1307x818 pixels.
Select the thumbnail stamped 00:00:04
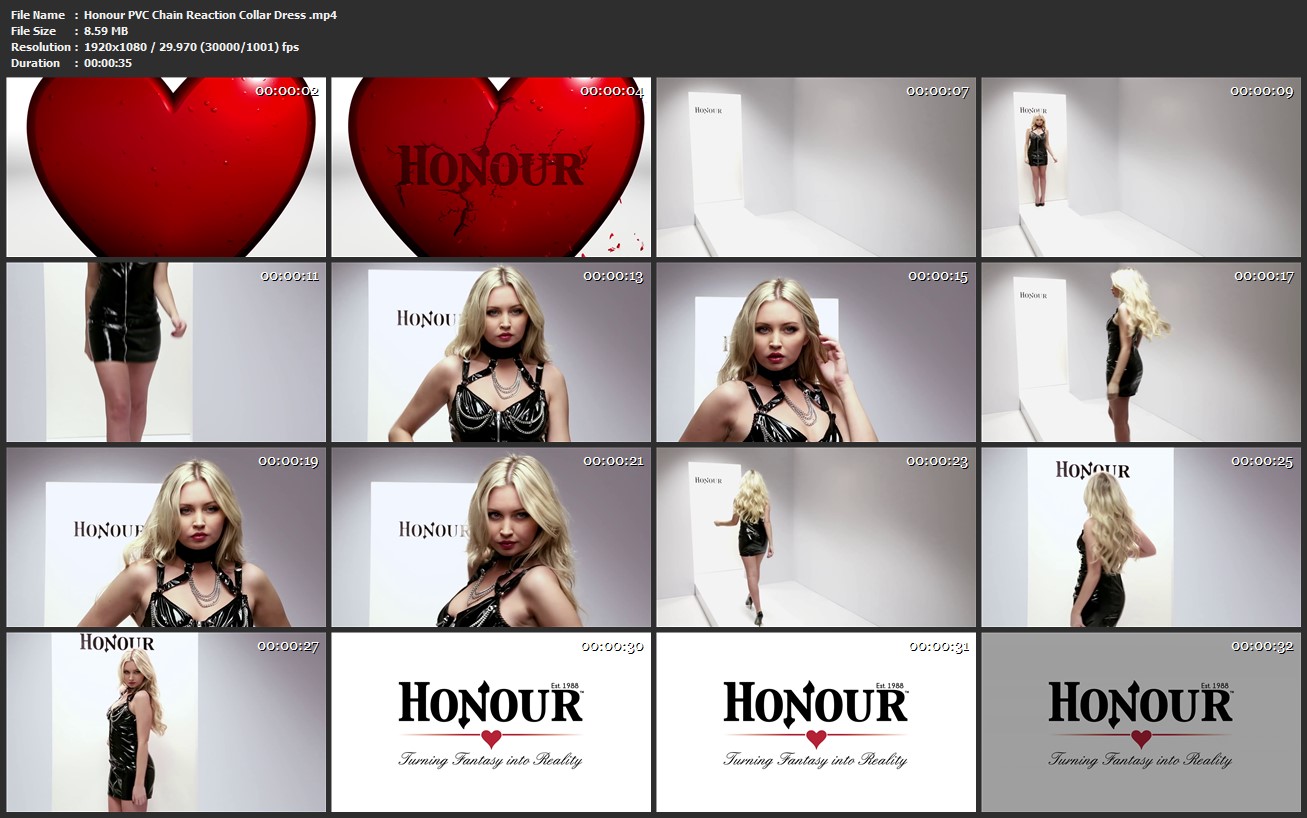(x=491, y=167)
